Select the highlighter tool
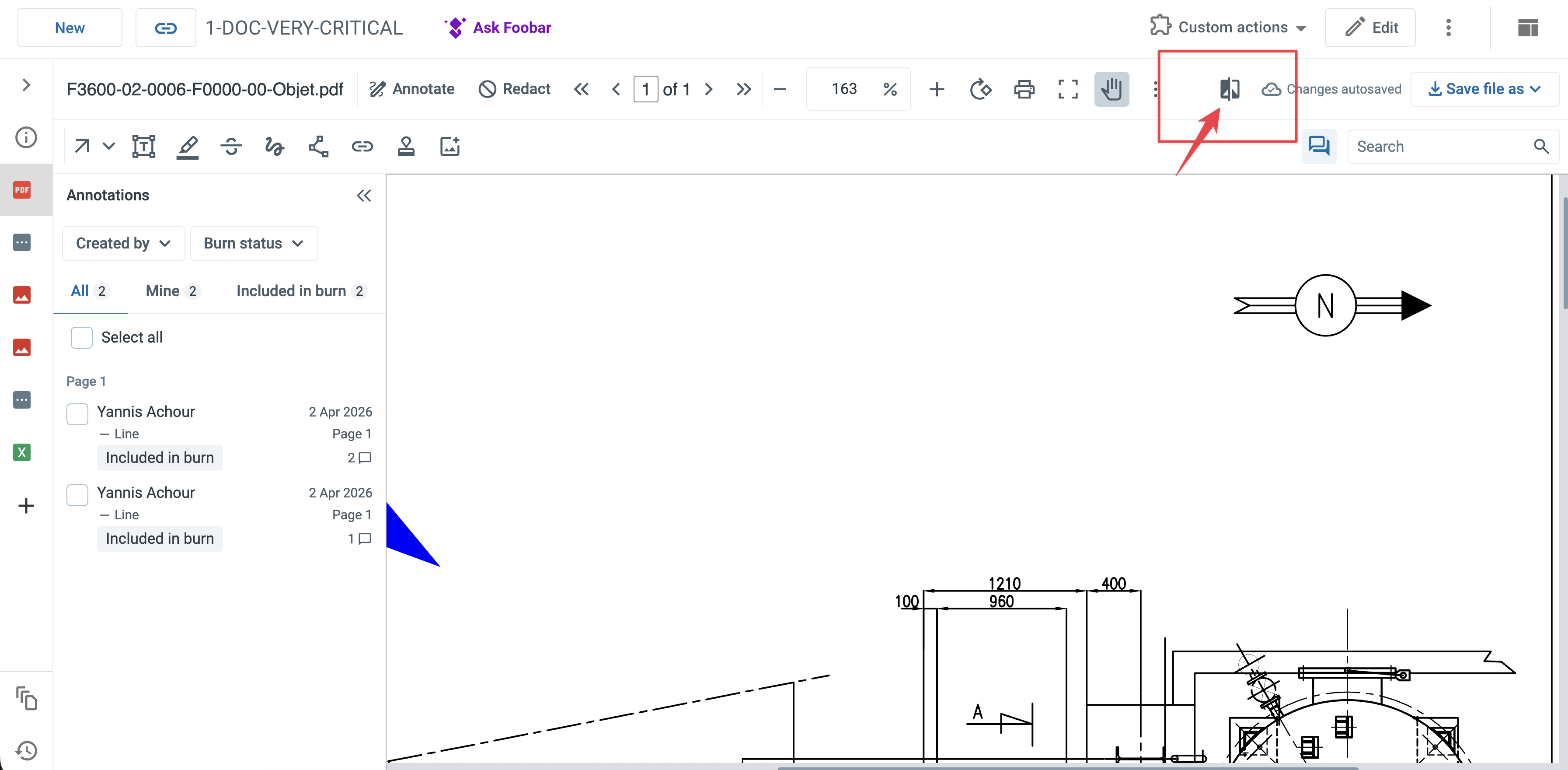Viewport: 1568px width, 770px height. pos(188,147)
